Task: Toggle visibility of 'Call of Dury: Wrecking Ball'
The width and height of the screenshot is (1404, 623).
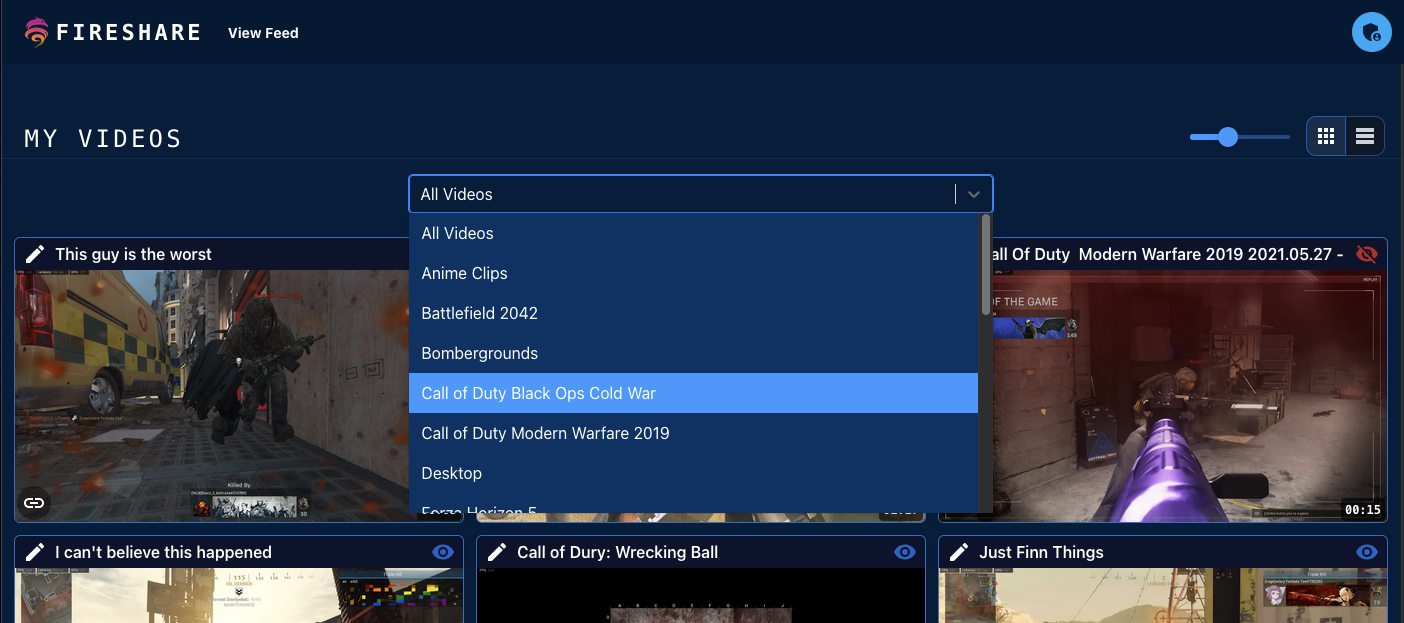Action: click(x=905, y=552)
